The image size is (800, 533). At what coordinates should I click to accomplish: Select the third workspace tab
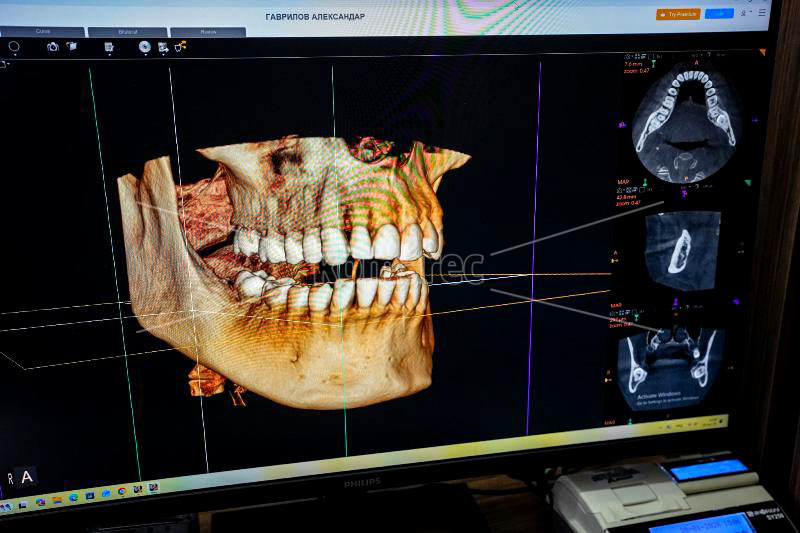pos(207,32)
